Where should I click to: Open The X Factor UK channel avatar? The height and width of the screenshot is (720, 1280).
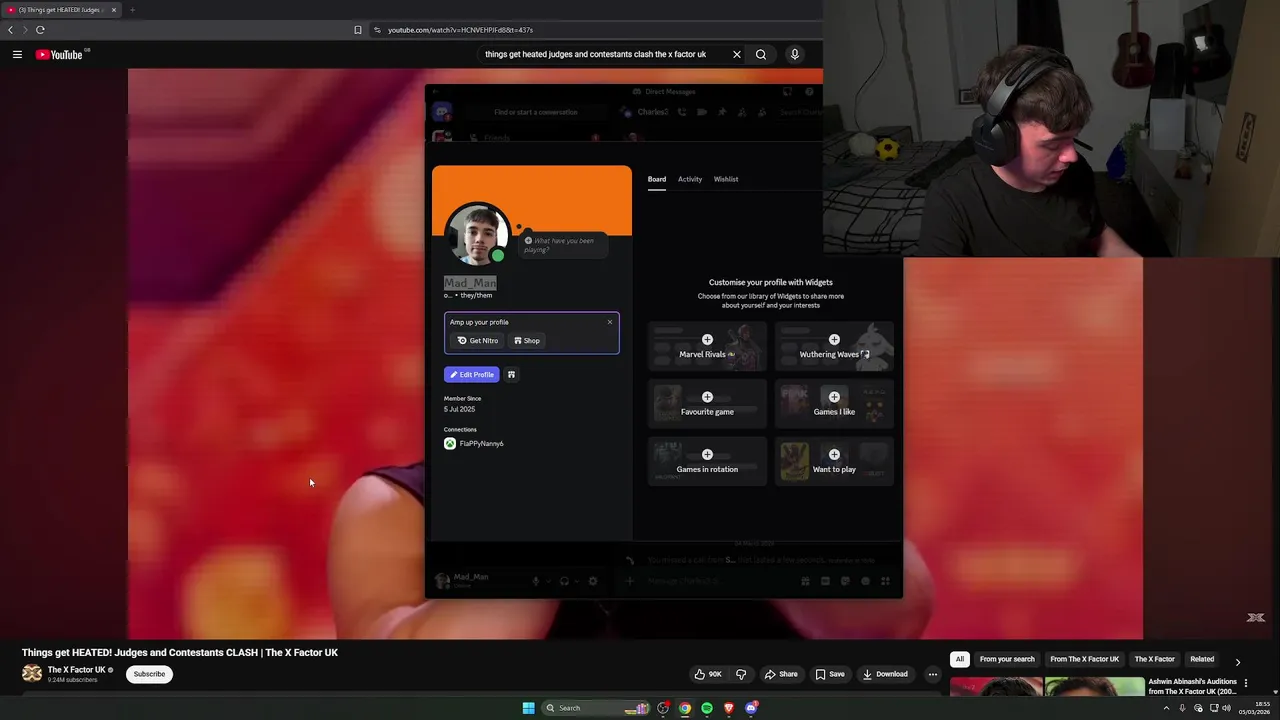click(32, 674)
